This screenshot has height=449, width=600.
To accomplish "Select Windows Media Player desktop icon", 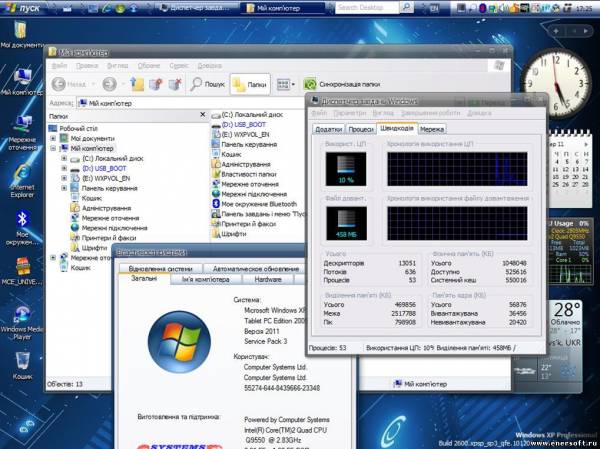I will tap(22, 323).
